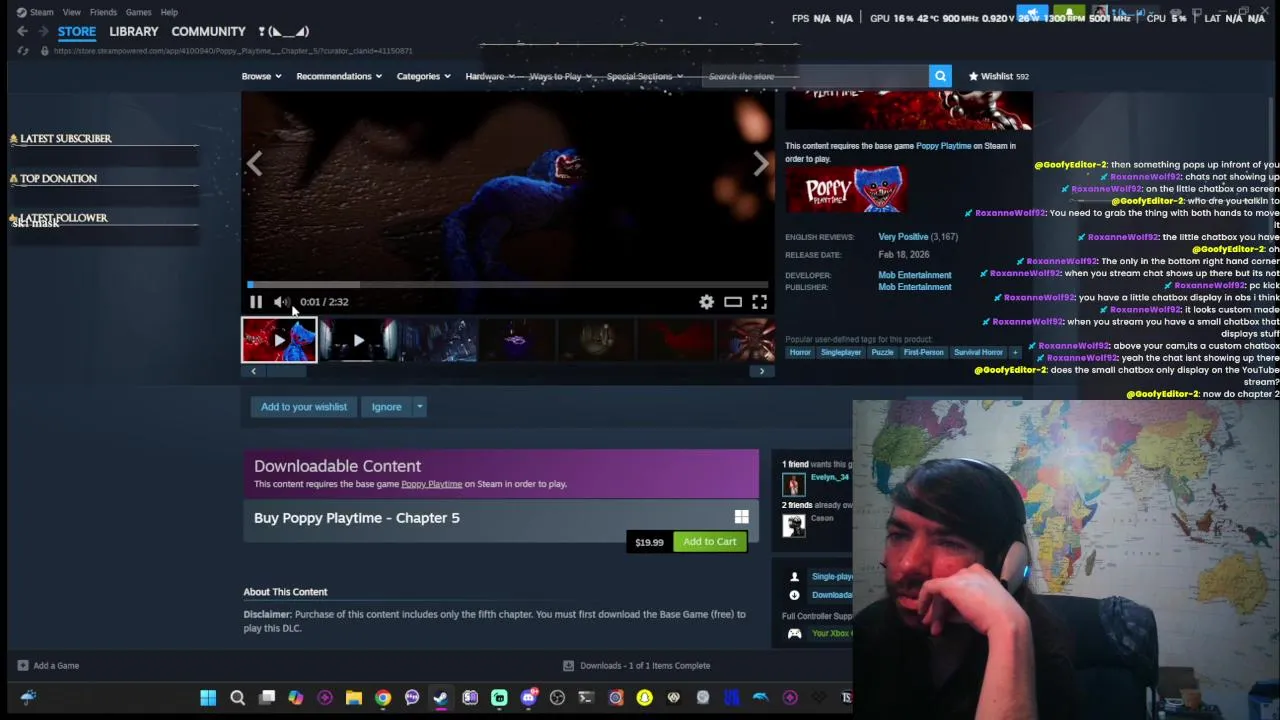This screenshot has width=1280, height=720.
Task: Switch to the COMMUNITY tab
Action: click(208, 32)
